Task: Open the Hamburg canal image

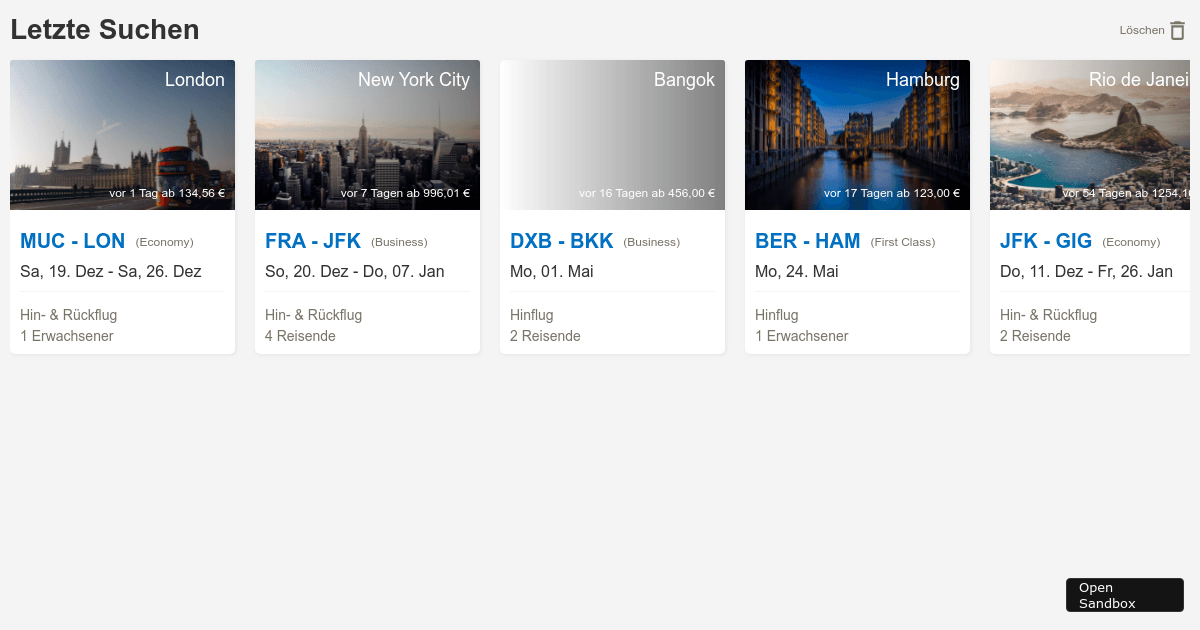Action: tap(857, 135)
